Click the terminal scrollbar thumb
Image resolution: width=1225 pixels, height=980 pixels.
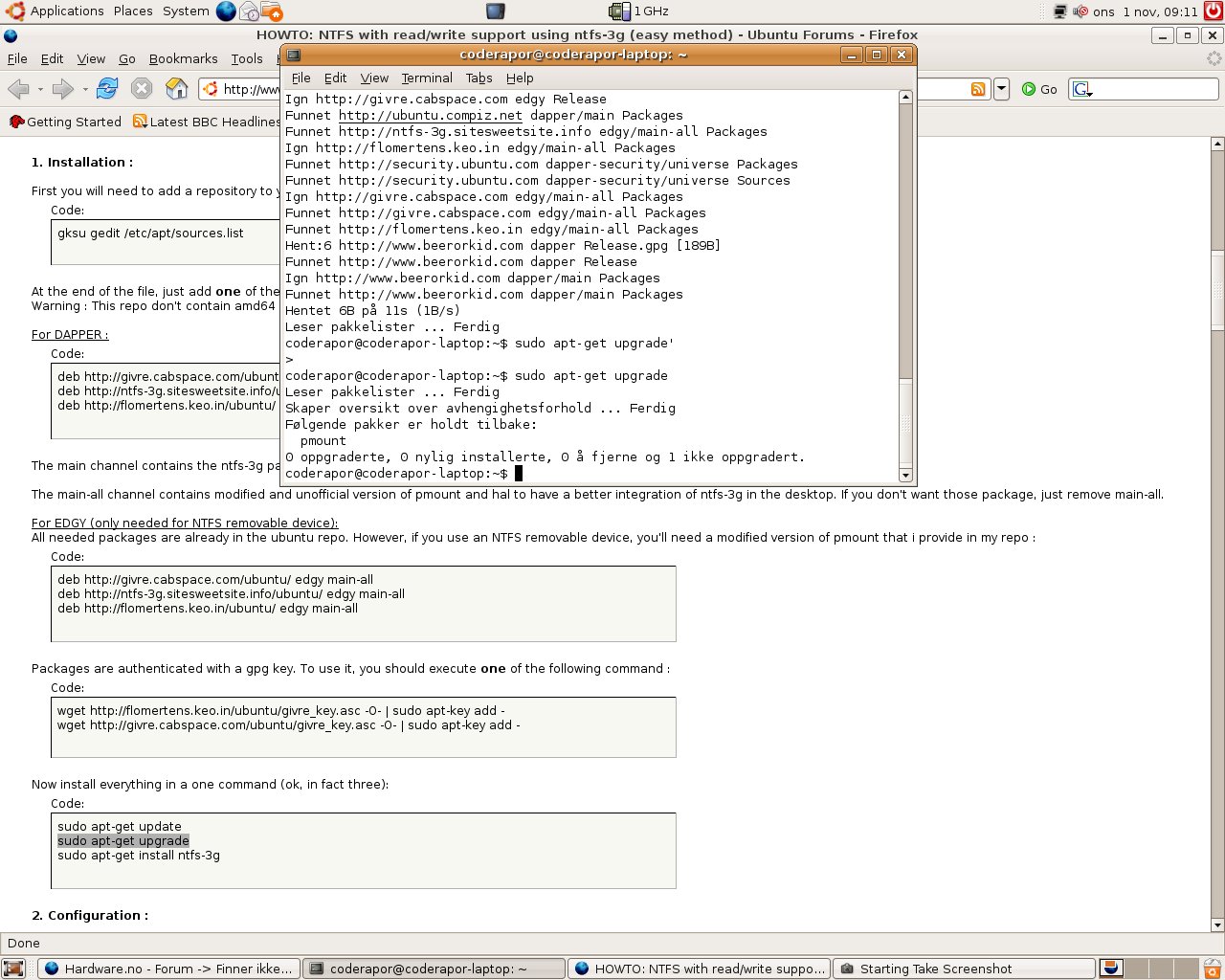pyautogui.click(x=905, y=422)
